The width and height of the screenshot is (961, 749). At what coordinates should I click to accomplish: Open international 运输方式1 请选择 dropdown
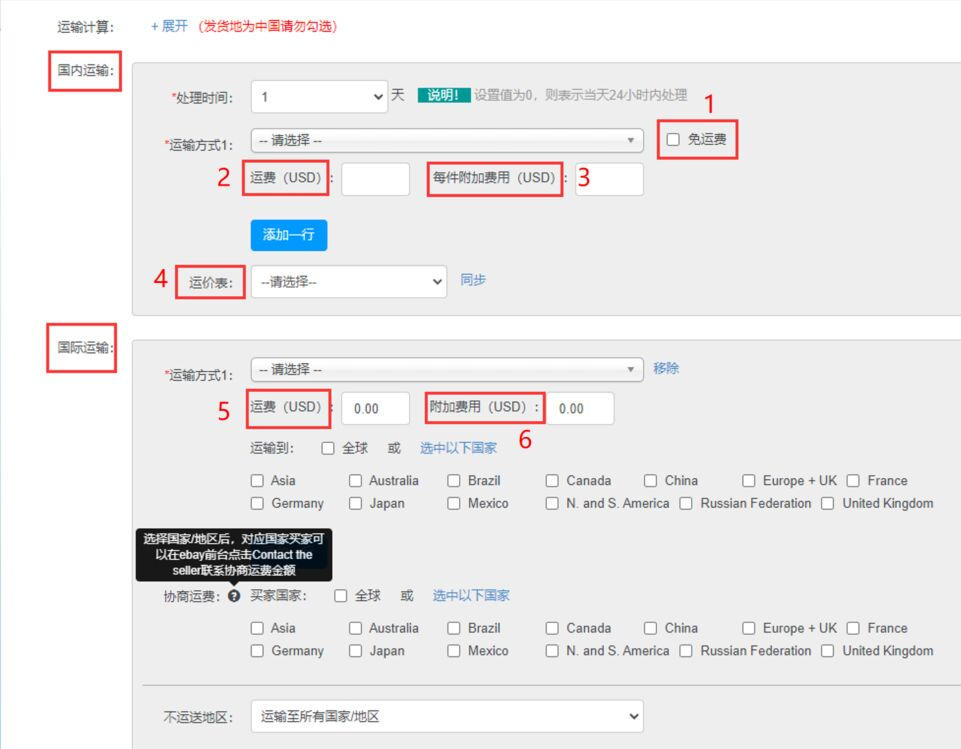[x=447, y=370]
